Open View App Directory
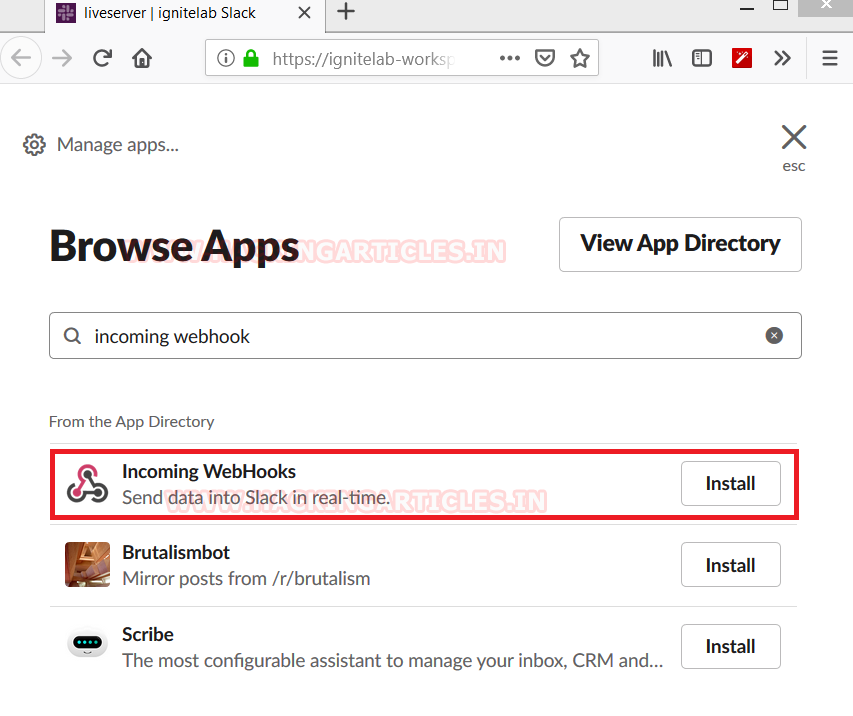853x716 pixels. (680, 244)
